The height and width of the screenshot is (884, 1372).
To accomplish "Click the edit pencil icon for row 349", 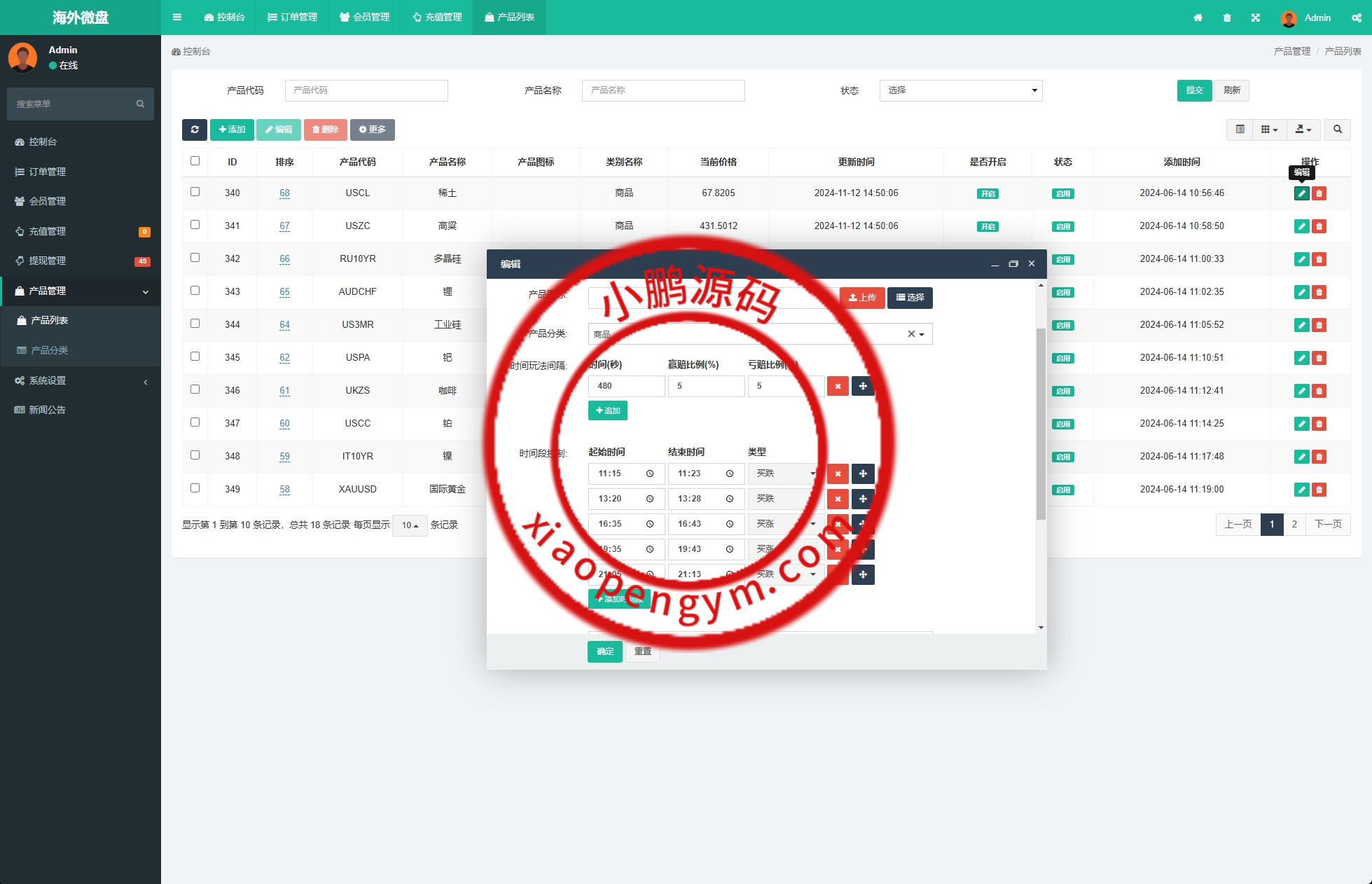I will point(1301,490).
